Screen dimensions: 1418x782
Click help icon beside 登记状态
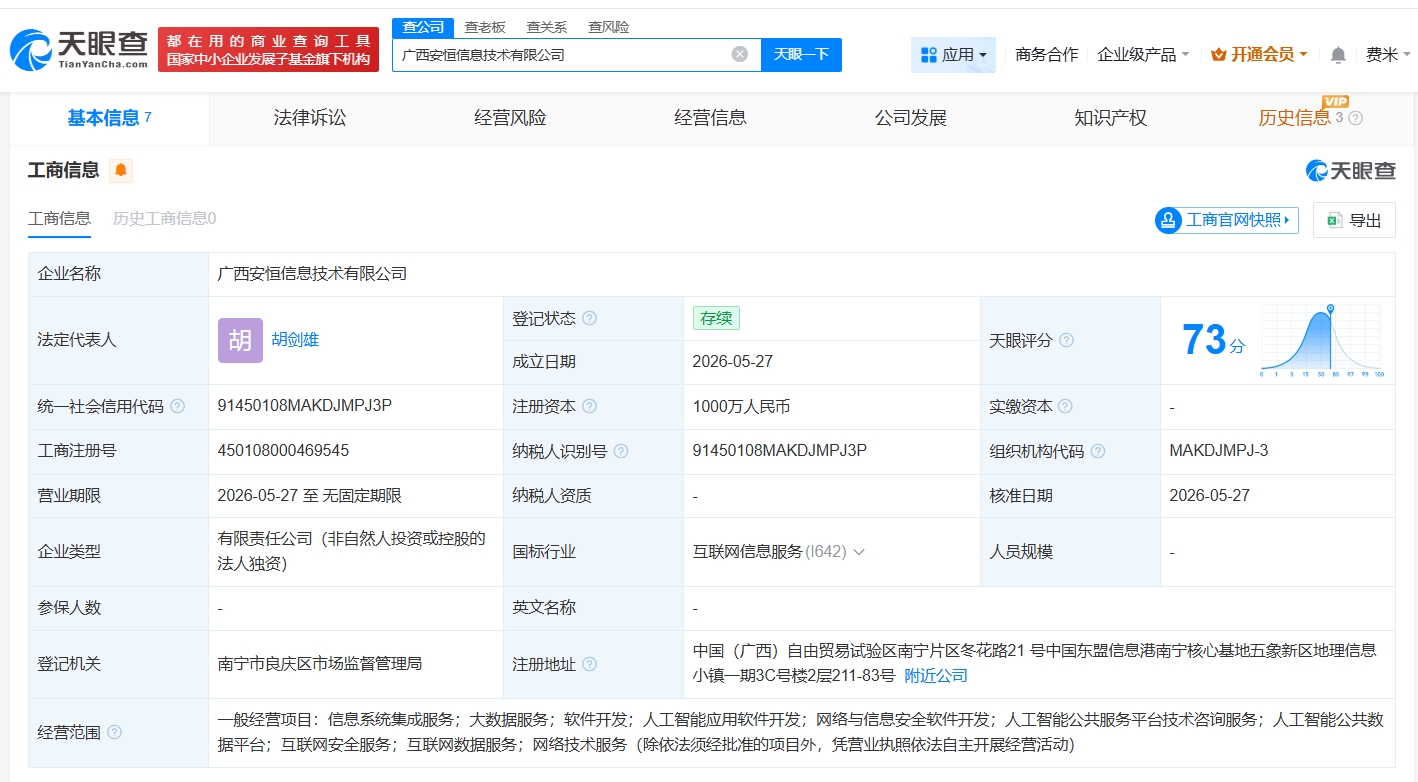click(x=589, y=318)
